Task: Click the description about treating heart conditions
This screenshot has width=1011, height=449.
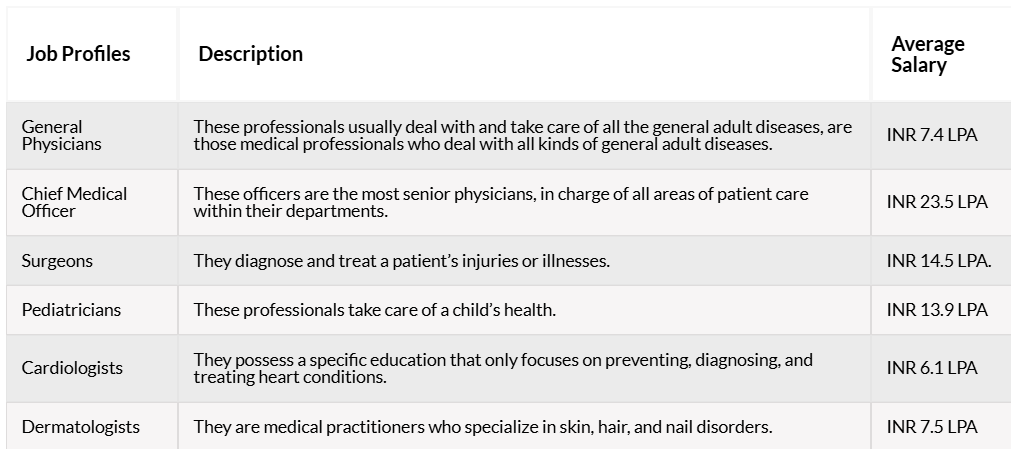Action: [503, 368]
